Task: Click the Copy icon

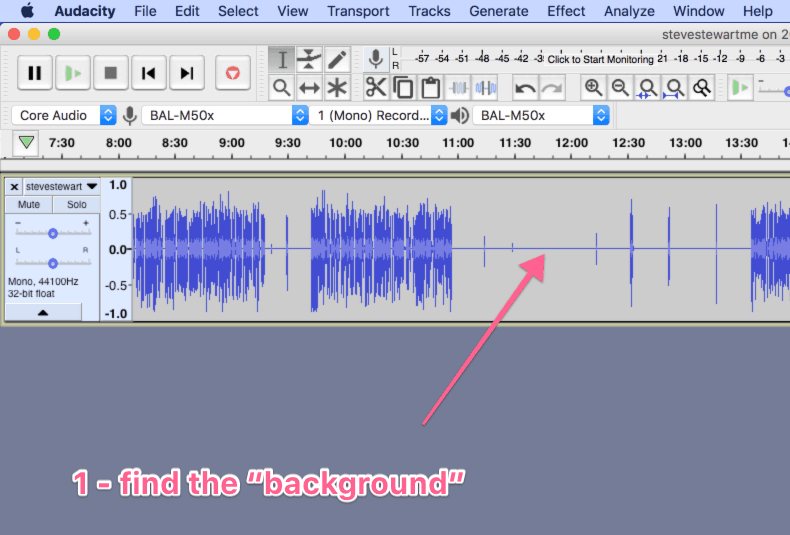Action: pyautogui.click(x=403, y=88)
